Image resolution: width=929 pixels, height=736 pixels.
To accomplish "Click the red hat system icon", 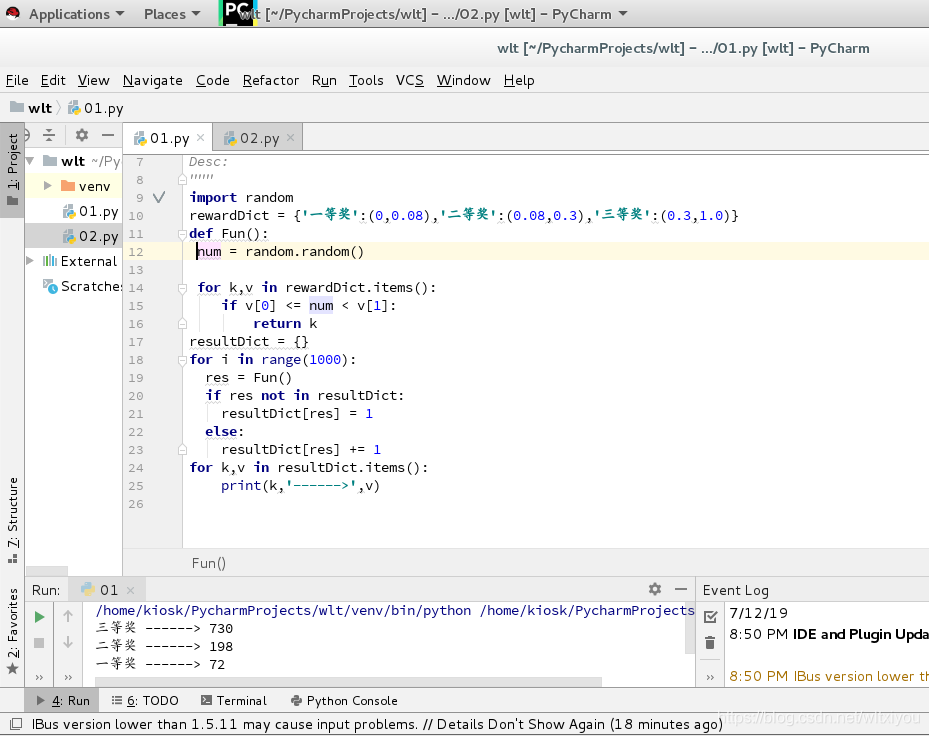I will pos(12,13).
